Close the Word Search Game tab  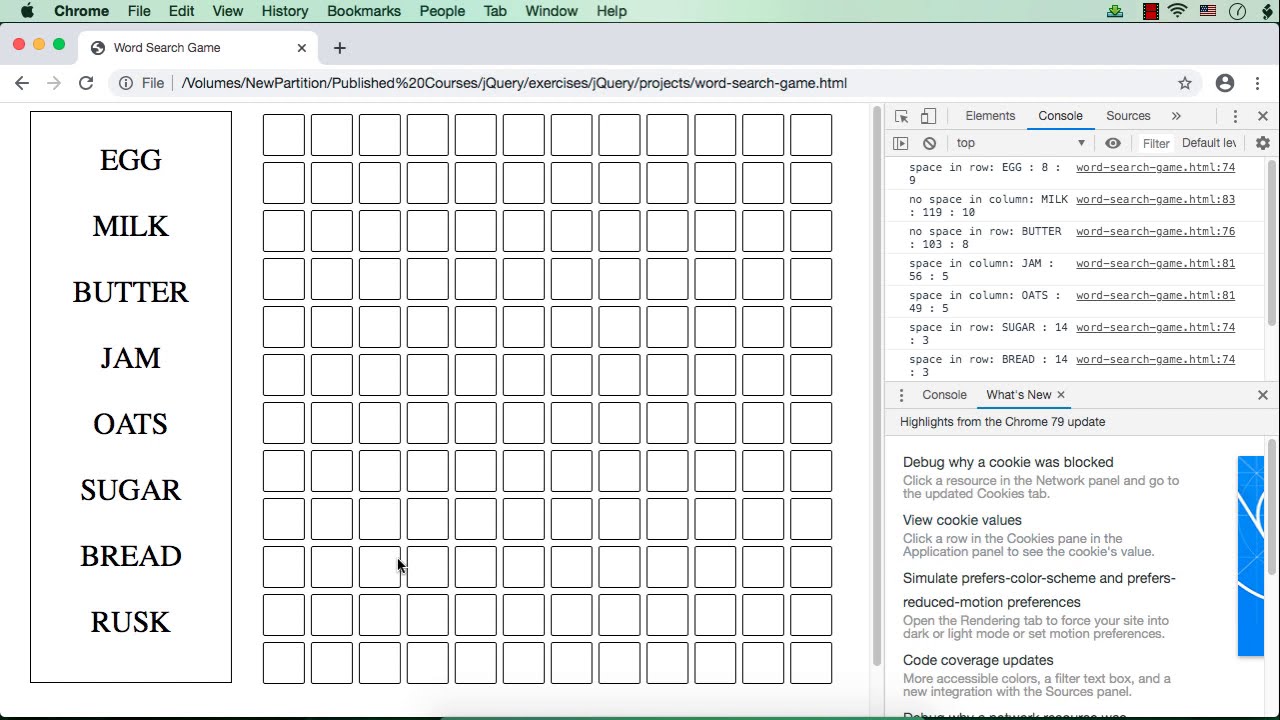pos(302,47)
